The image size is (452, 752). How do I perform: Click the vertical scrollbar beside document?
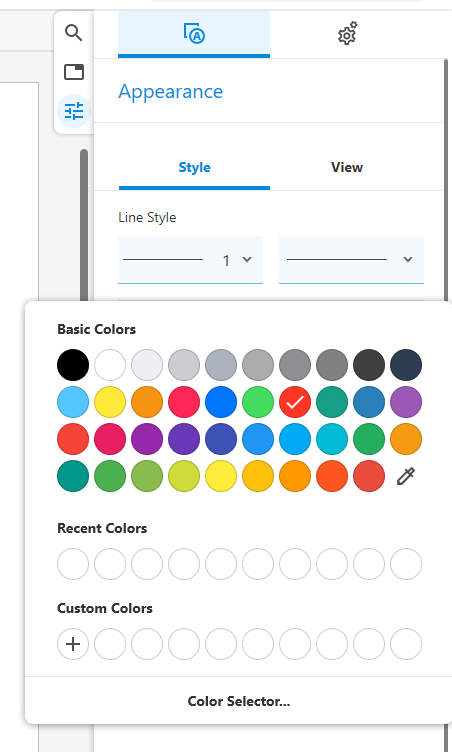84,225
